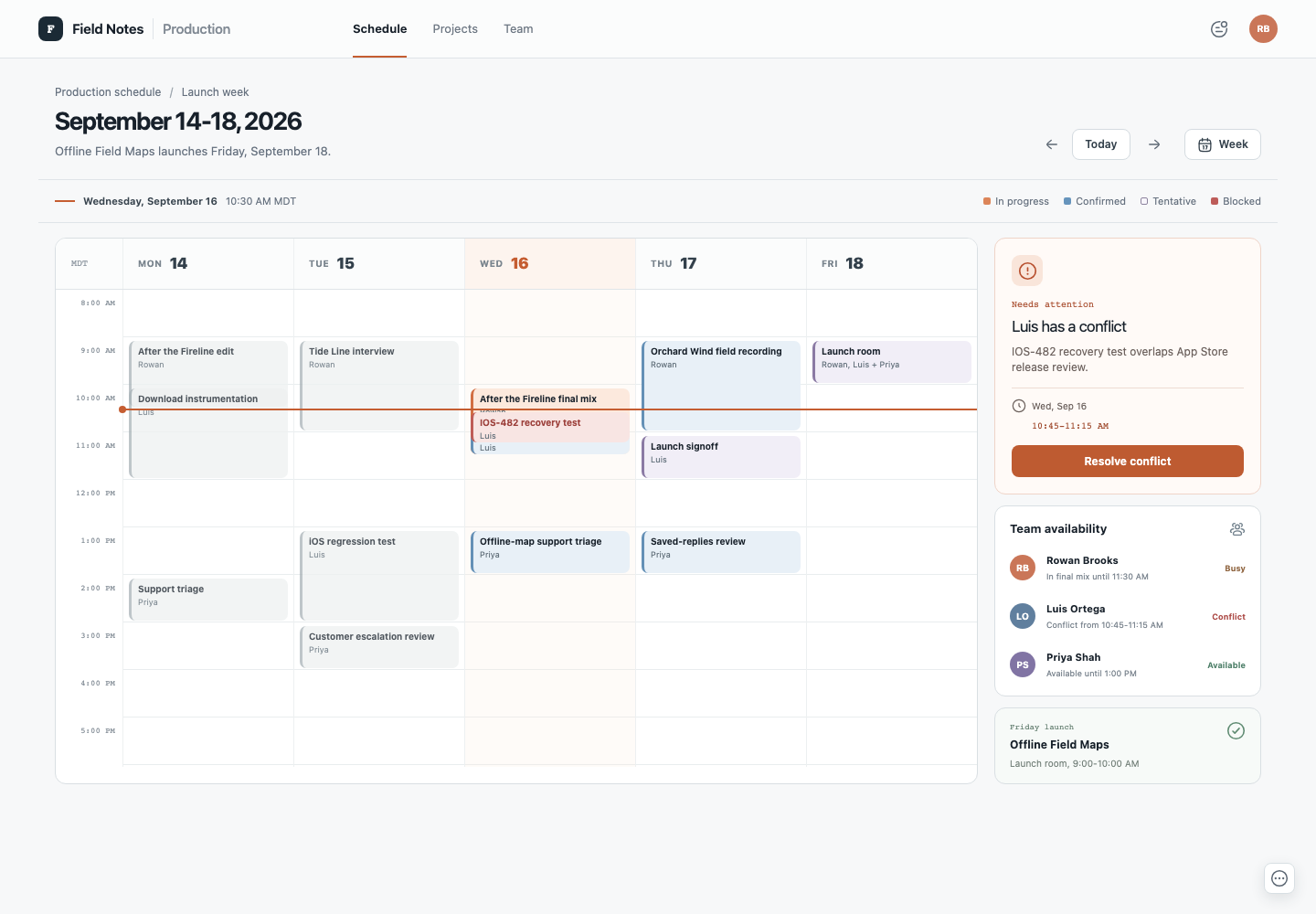1316x914 pixels.
Task: Select the Support triage event on Monday
Action: (208, 600)
